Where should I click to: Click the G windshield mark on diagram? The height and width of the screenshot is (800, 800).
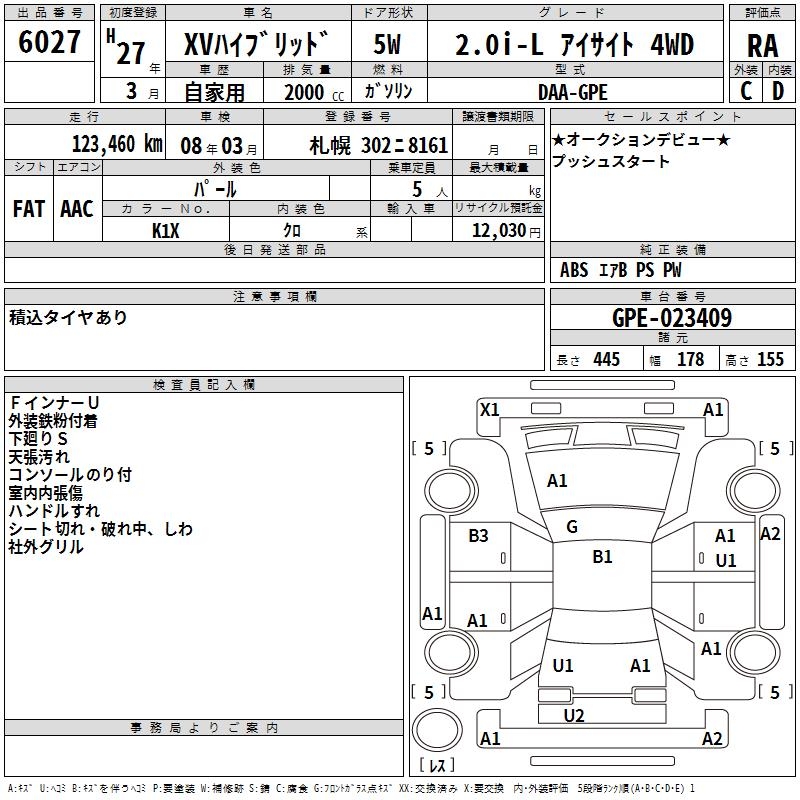[x=572, y=527]
